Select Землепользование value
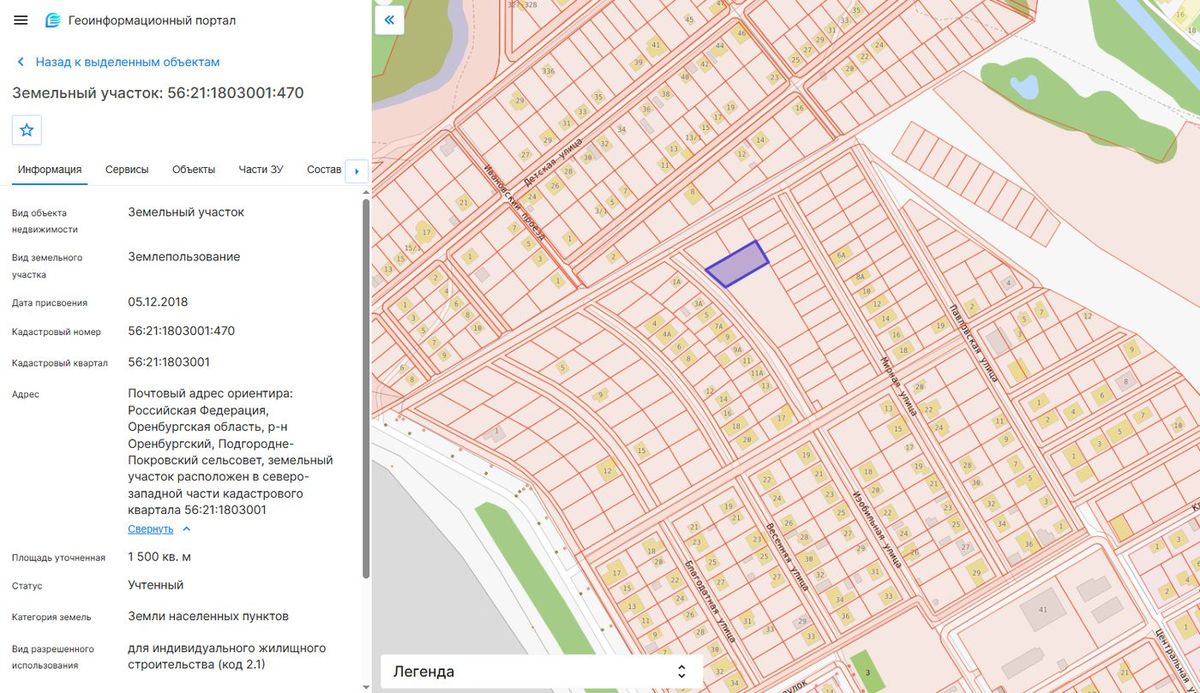 point(184,257)
